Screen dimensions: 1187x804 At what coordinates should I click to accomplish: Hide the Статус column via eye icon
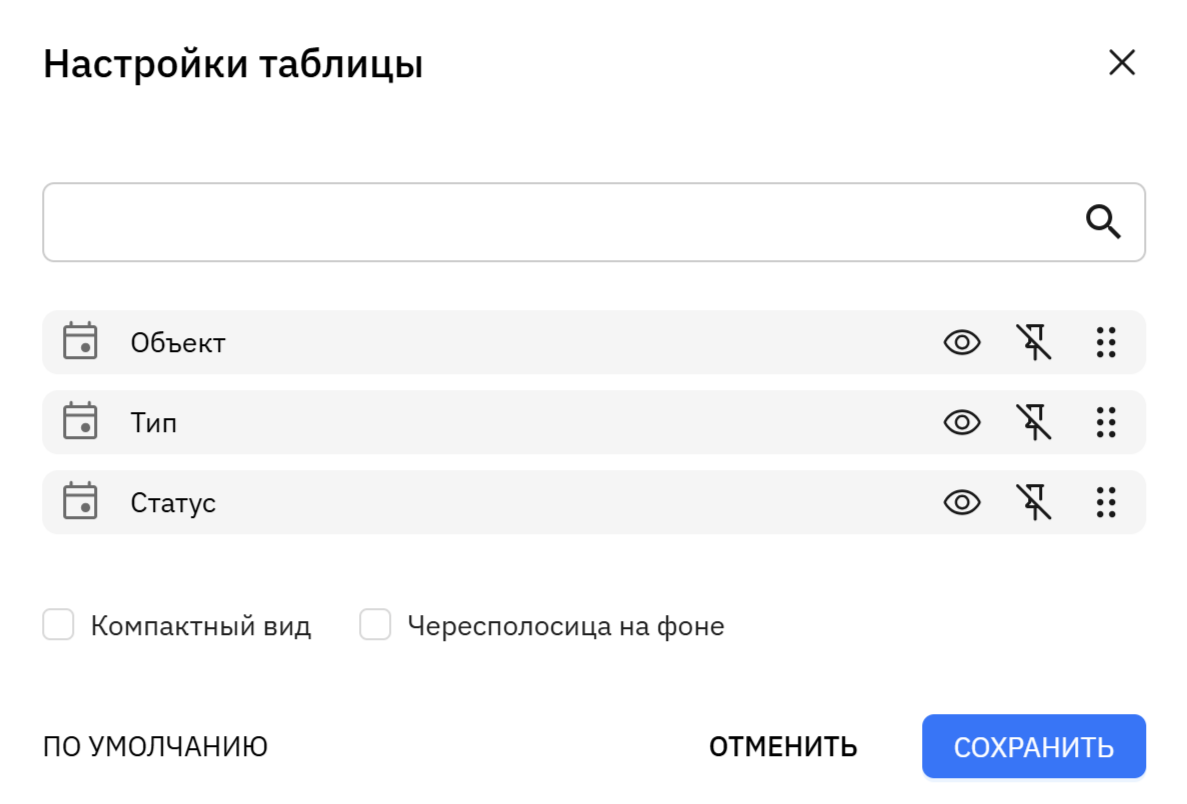click(x=962, y=502)
